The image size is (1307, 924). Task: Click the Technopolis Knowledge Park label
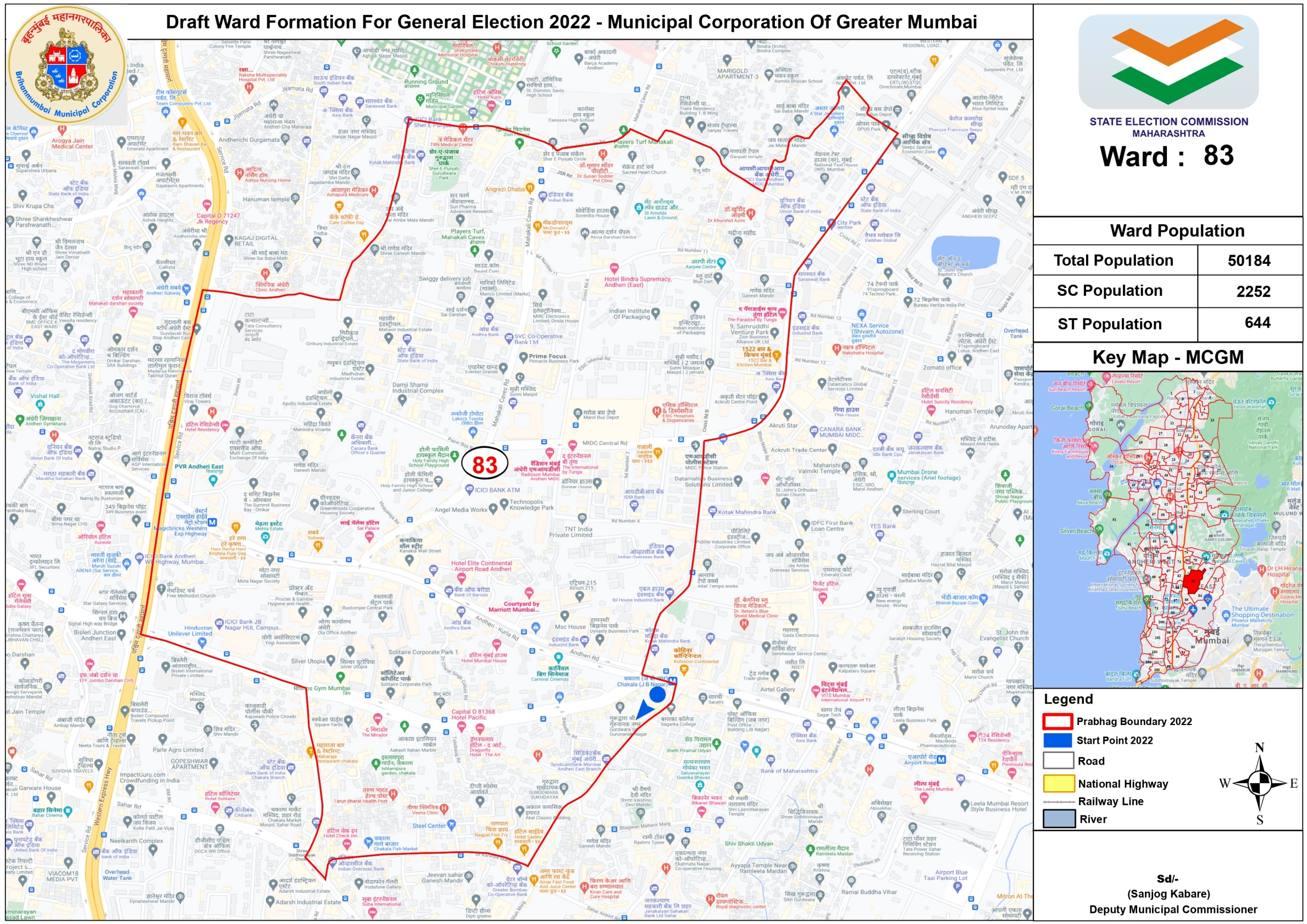pos(531,505)
